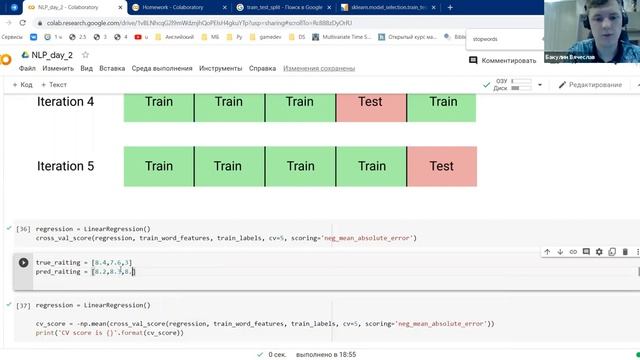The height and width of the screenshot is (360, 640).
Task: Open the Среда выполнения menu
Action: coord(162,68)
